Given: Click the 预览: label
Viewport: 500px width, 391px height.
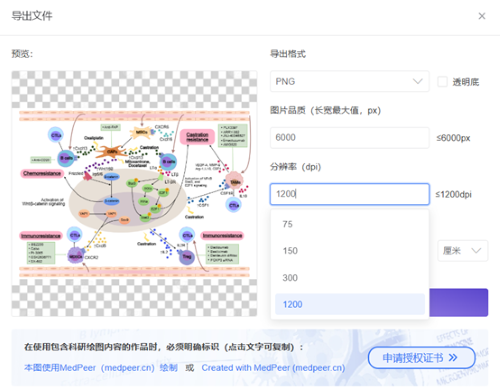Looking at the screenshot, I should click(x=22, y=54).
